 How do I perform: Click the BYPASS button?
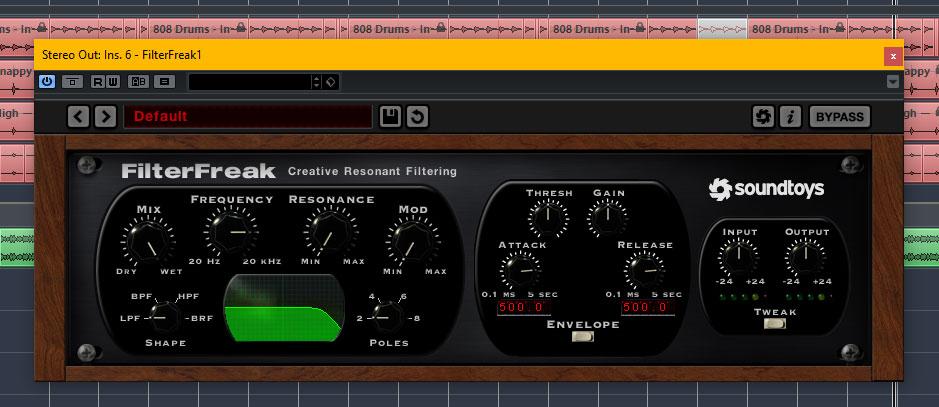tap(840, 117)
